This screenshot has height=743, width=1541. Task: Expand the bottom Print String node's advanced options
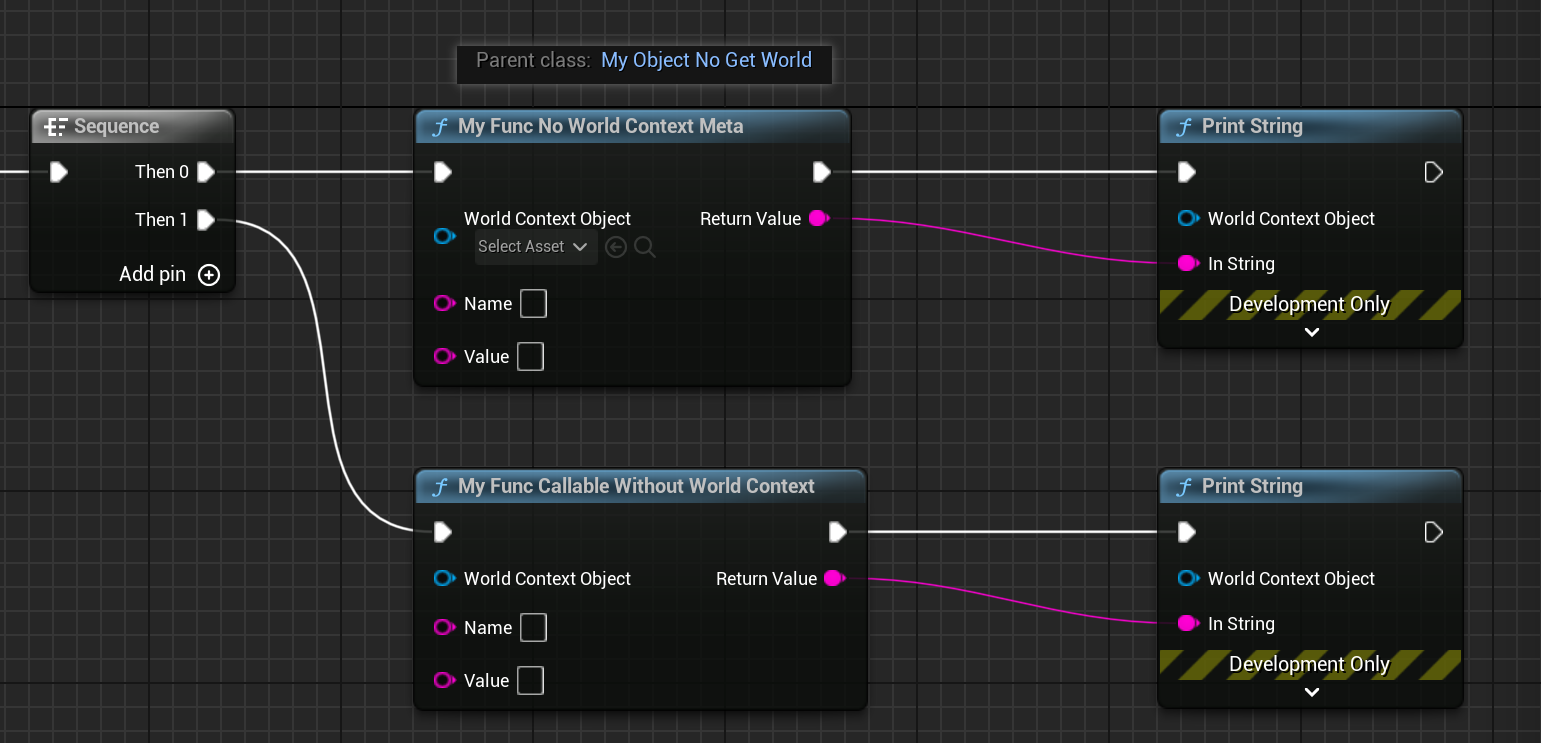pyautogui.click(x=1312, y=693)
